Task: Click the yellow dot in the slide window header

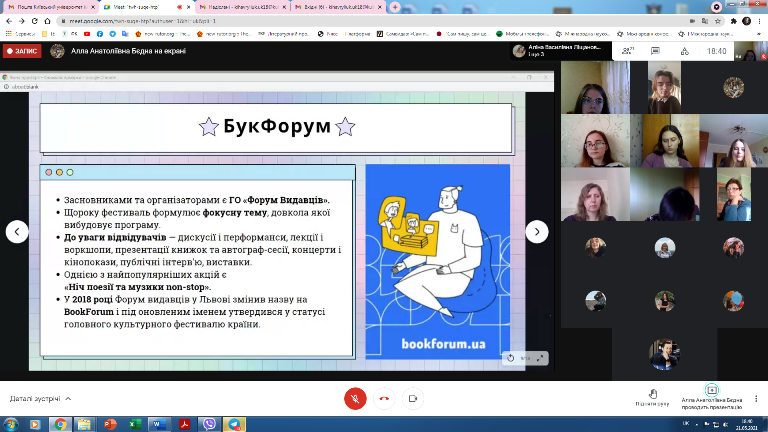Action: tap(59, 172)
